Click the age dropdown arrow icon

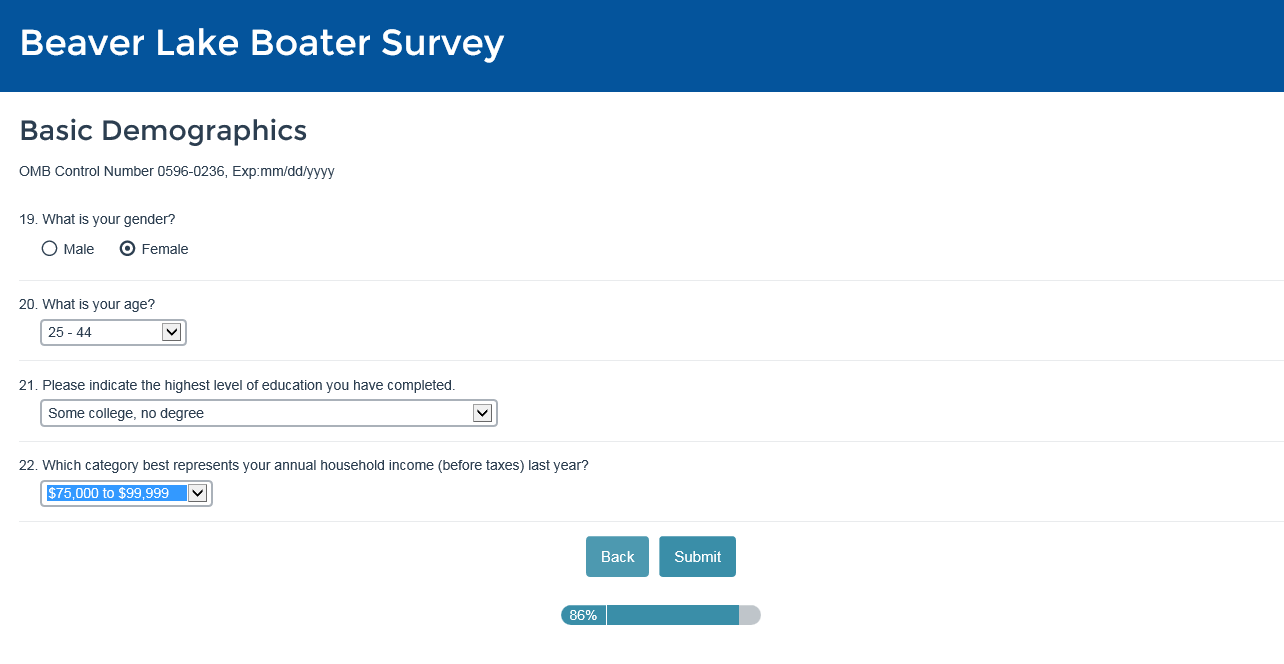(x=171, y=332)
